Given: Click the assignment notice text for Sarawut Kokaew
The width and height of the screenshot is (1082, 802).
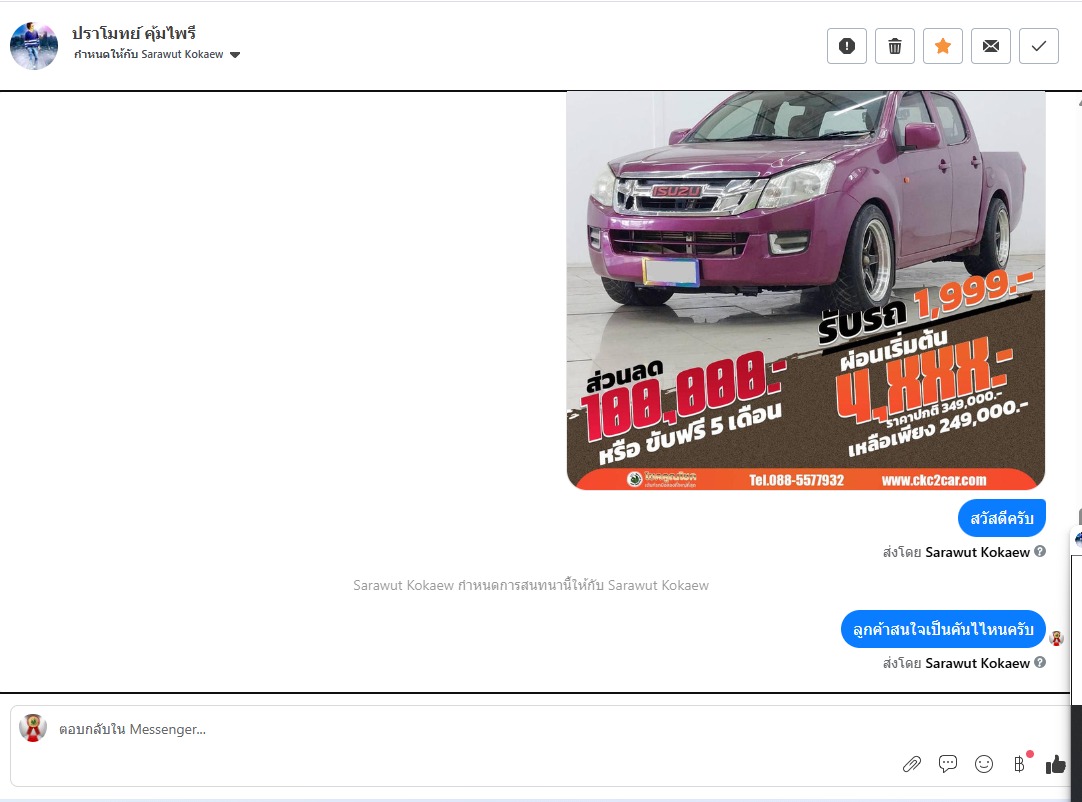Looking at the screenshot, I should [531, 585].
